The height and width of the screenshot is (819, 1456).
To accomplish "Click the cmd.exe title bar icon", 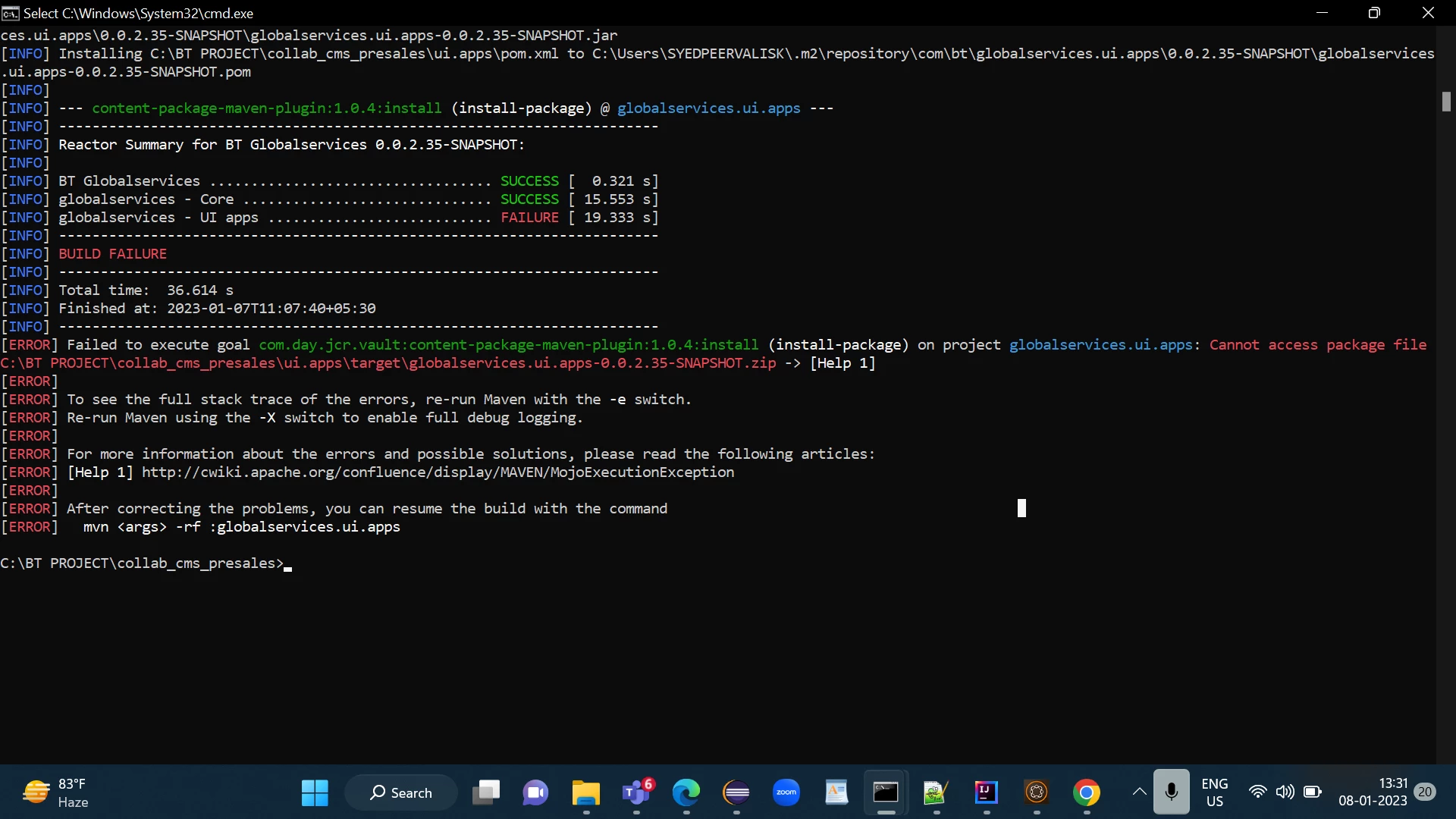I will 10,14.
